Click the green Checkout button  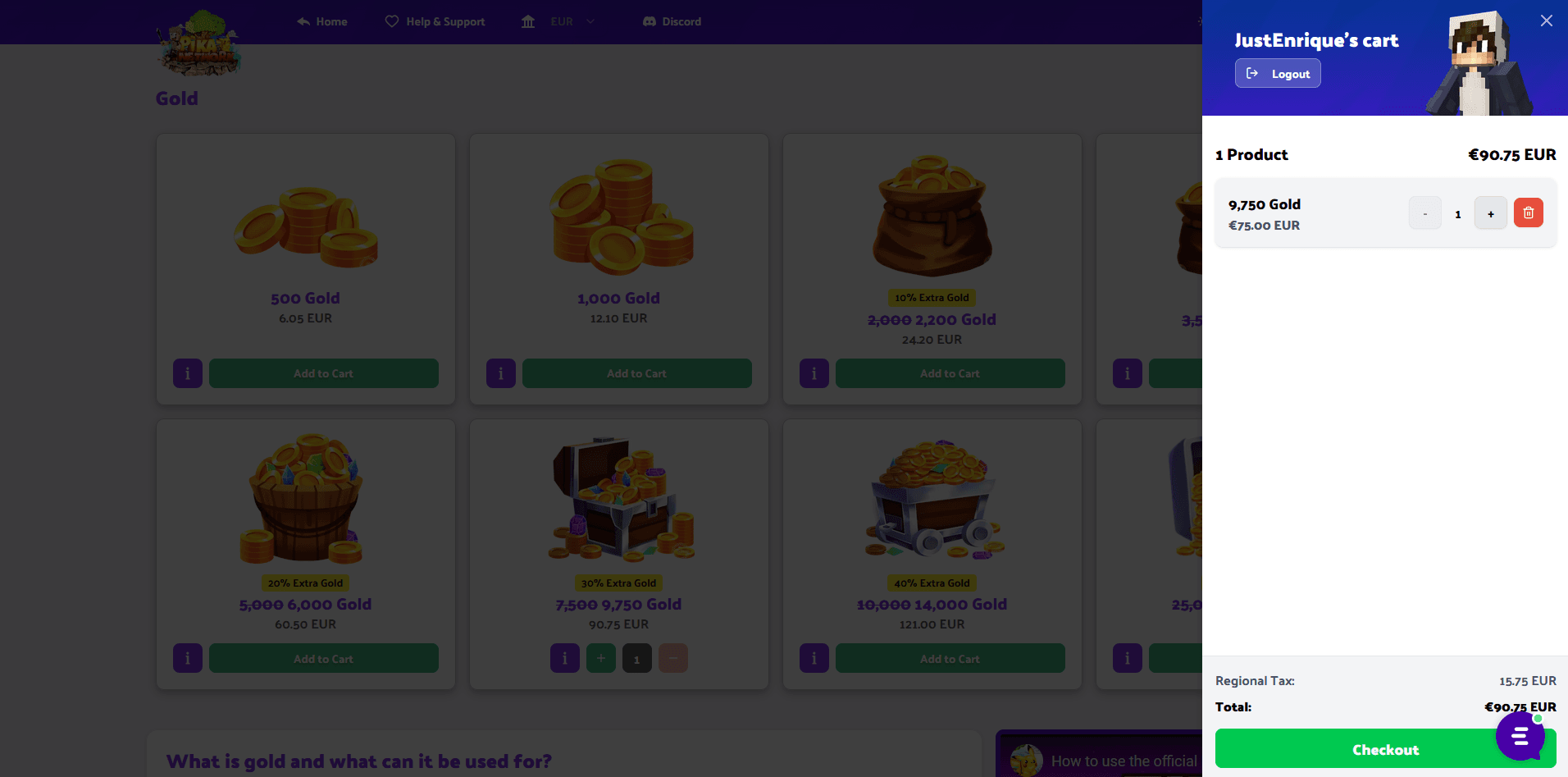pyautogui.click(x=1385, y=749)
